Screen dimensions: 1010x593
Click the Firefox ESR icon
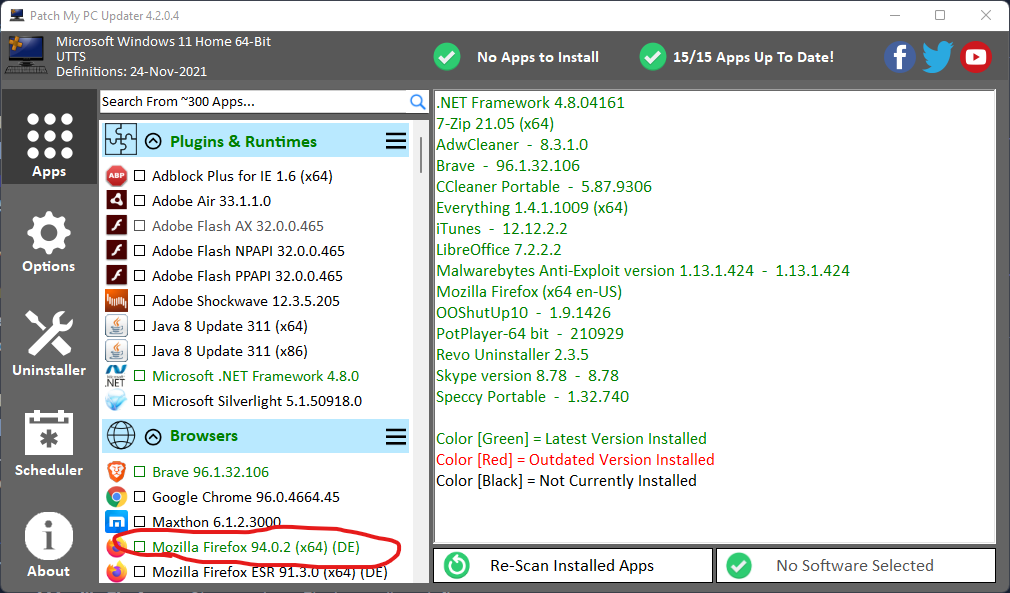click(x=117, y=572)
